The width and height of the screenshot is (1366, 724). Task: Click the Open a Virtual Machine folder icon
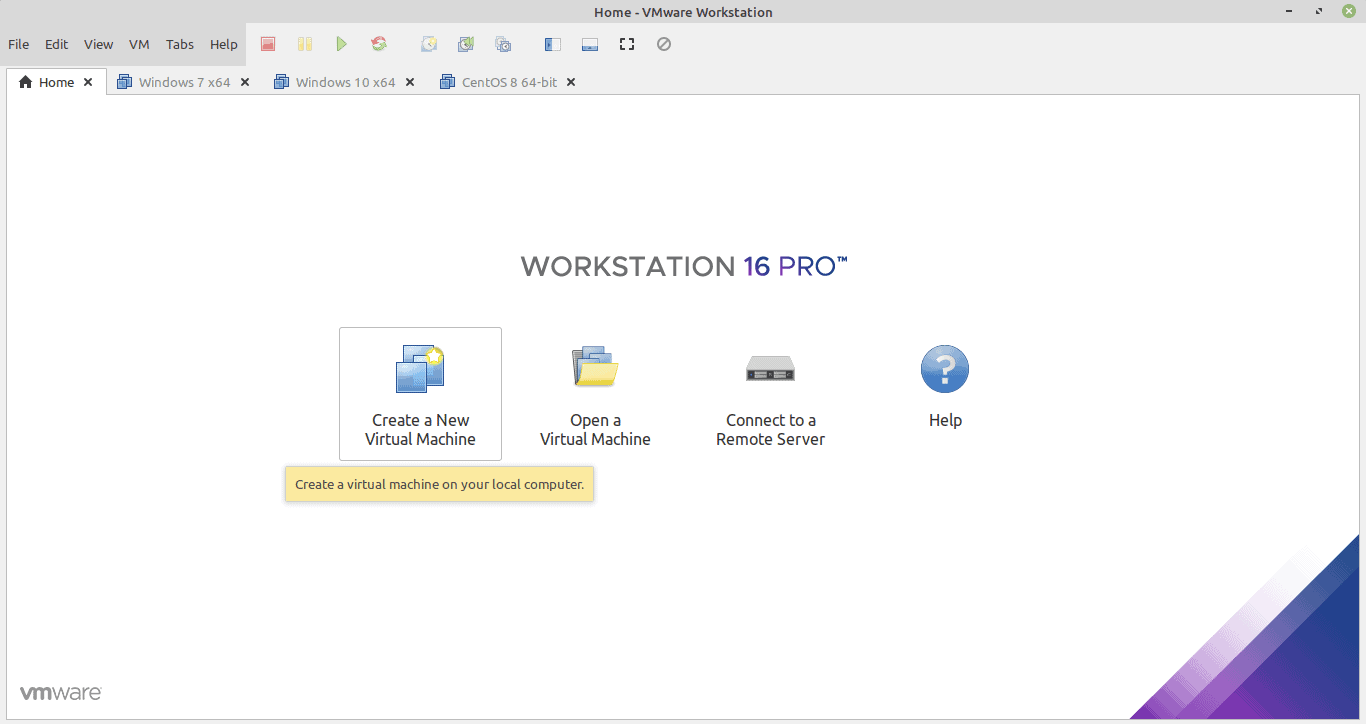pos(595,367)
